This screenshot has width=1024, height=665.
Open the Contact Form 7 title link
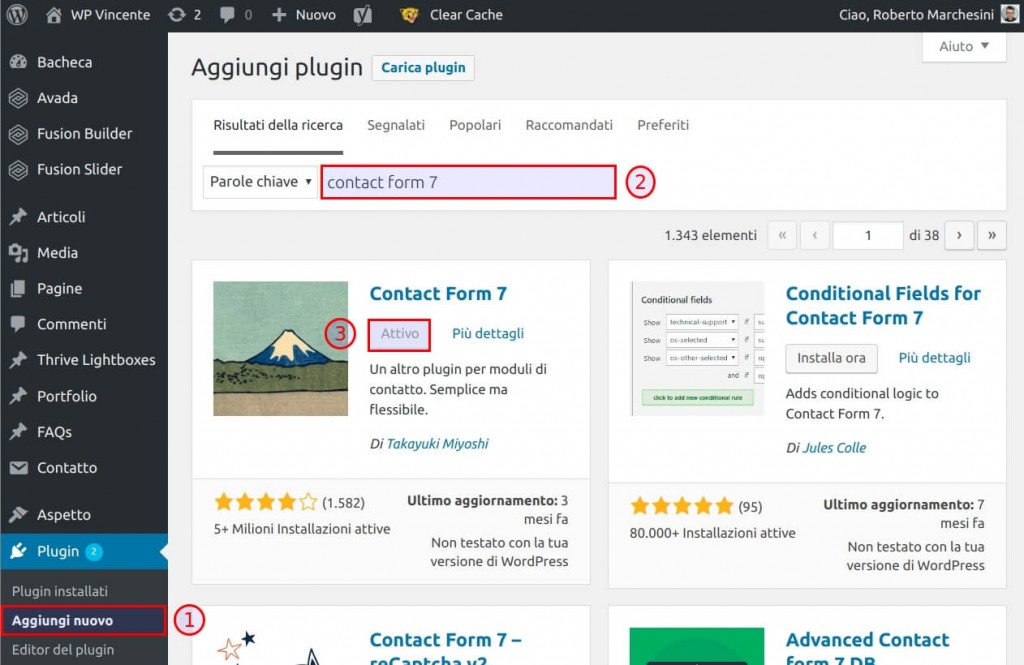(438, 294)
